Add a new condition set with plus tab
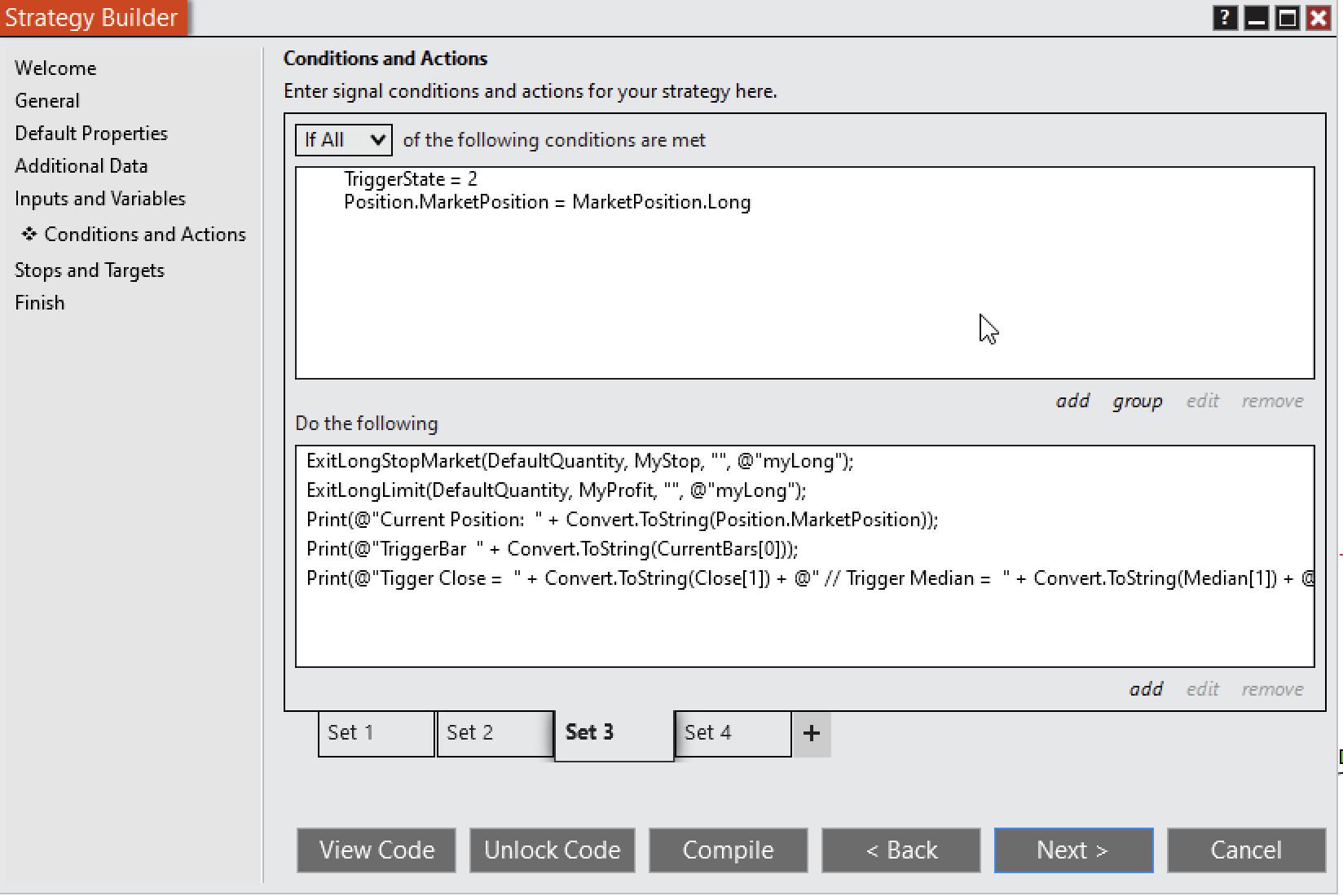Image resolution: width=1343 pixels, height=896 pixels. pos(811,733)
